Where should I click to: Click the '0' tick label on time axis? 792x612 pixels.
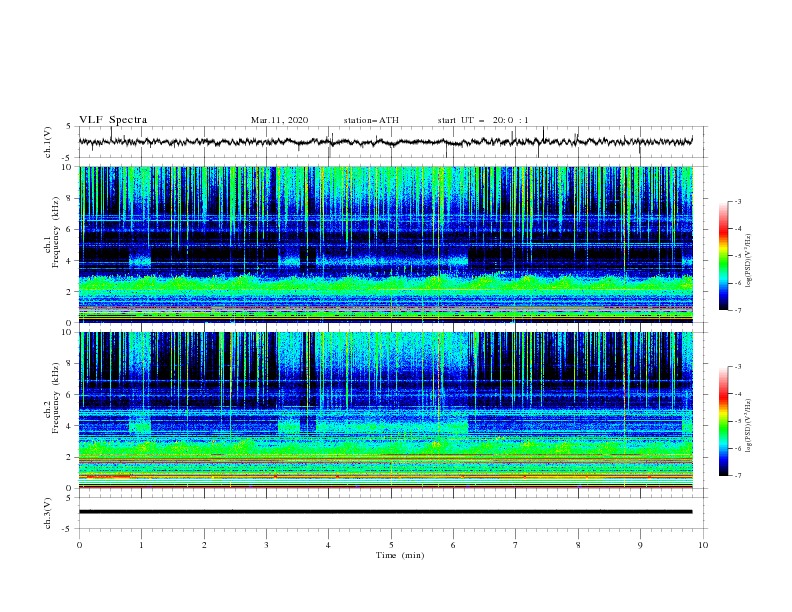79,545
